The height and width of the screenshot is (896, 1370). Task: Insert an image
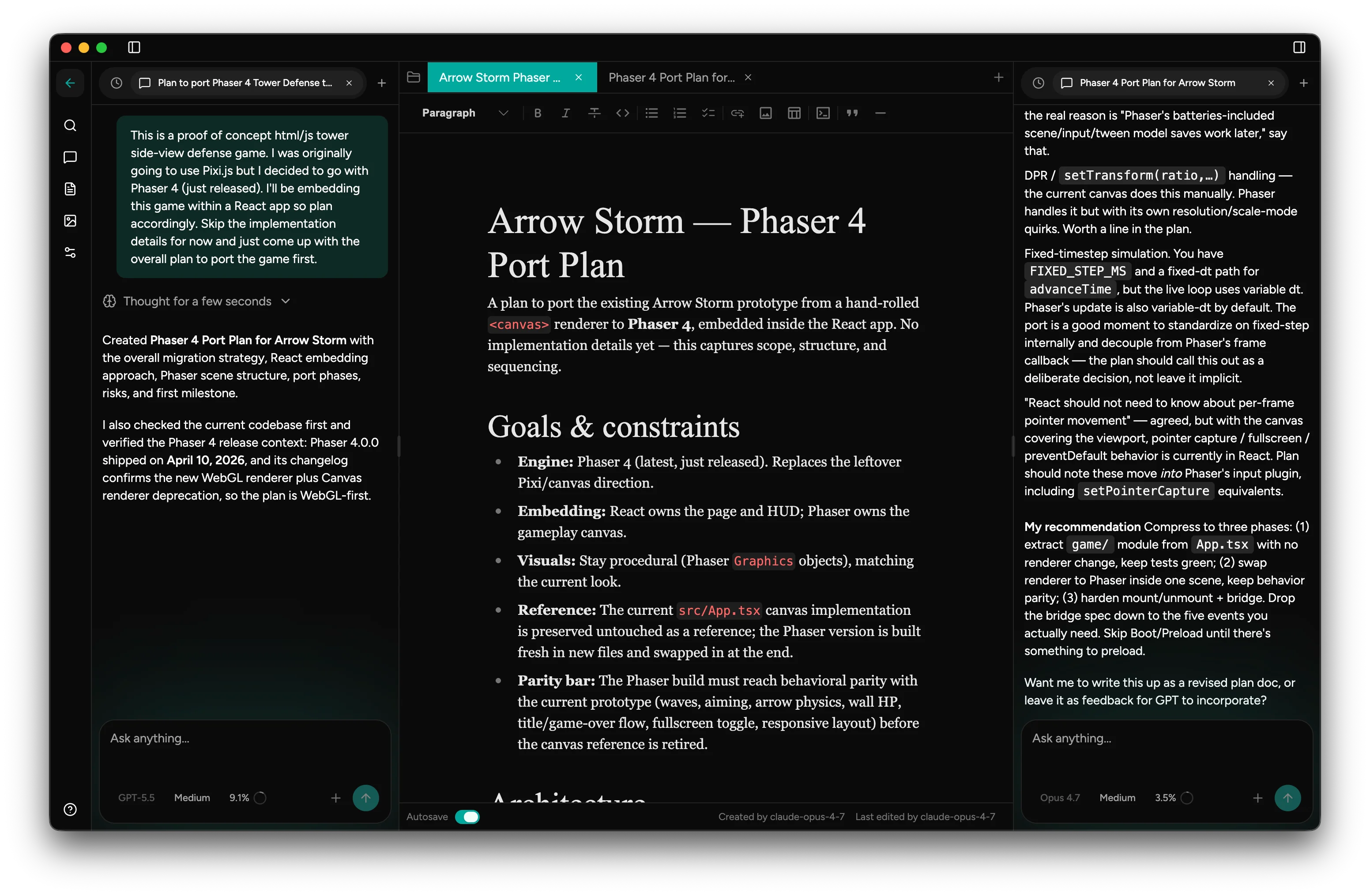[766, 113]
